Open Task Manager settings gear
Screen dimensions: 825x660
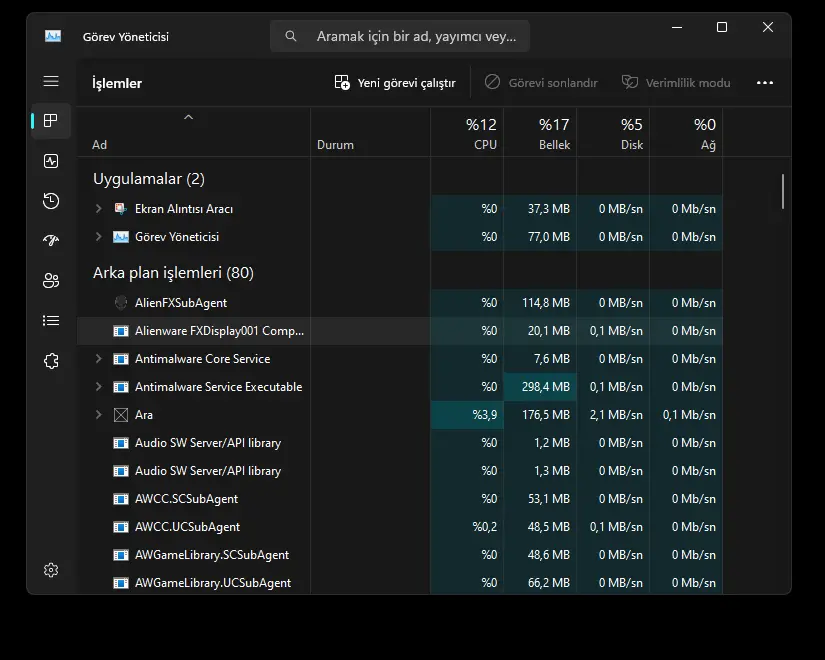(51, 570)
